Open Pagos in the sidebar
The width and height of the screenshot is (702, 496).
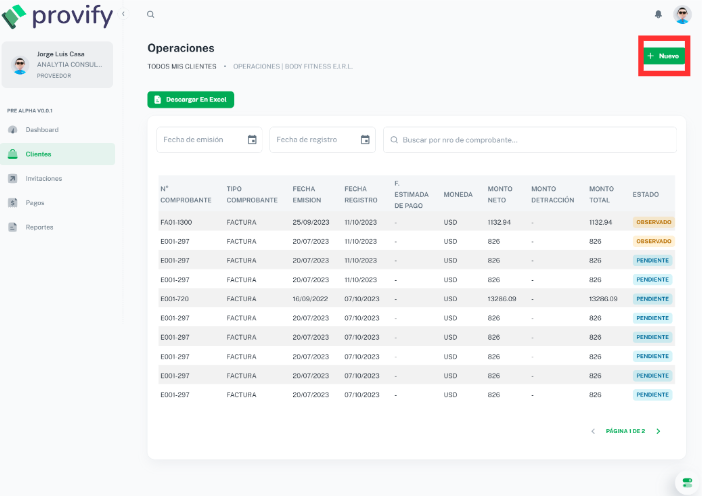(57, 203)
